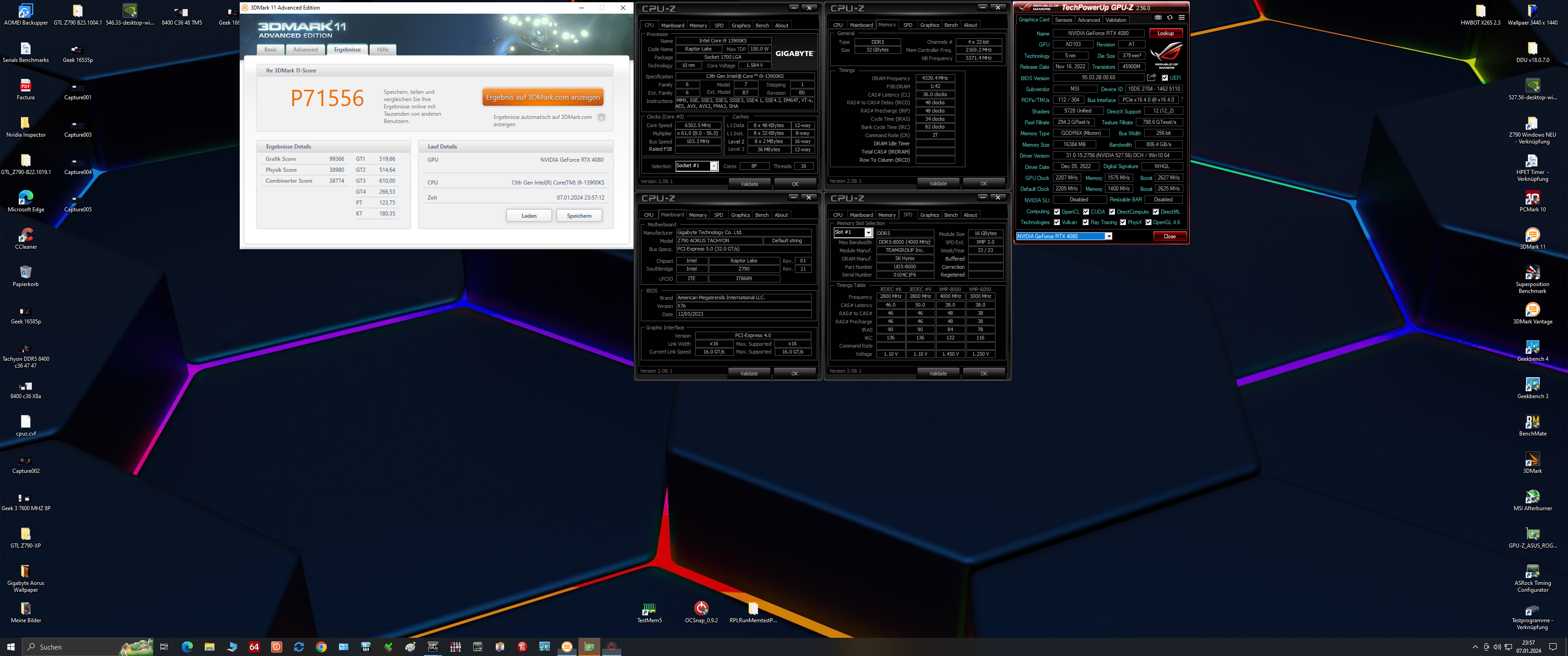
Task: Click the Bus Interface question mark in GPU-Z
Action: (x=1181, y=100)
